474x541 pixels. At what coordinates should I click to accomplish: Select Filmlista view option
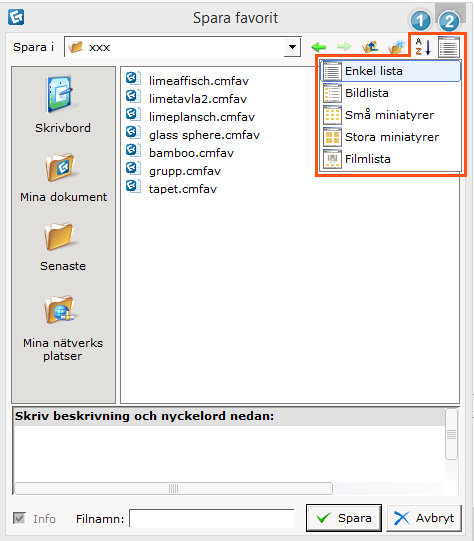pos(391,159)
